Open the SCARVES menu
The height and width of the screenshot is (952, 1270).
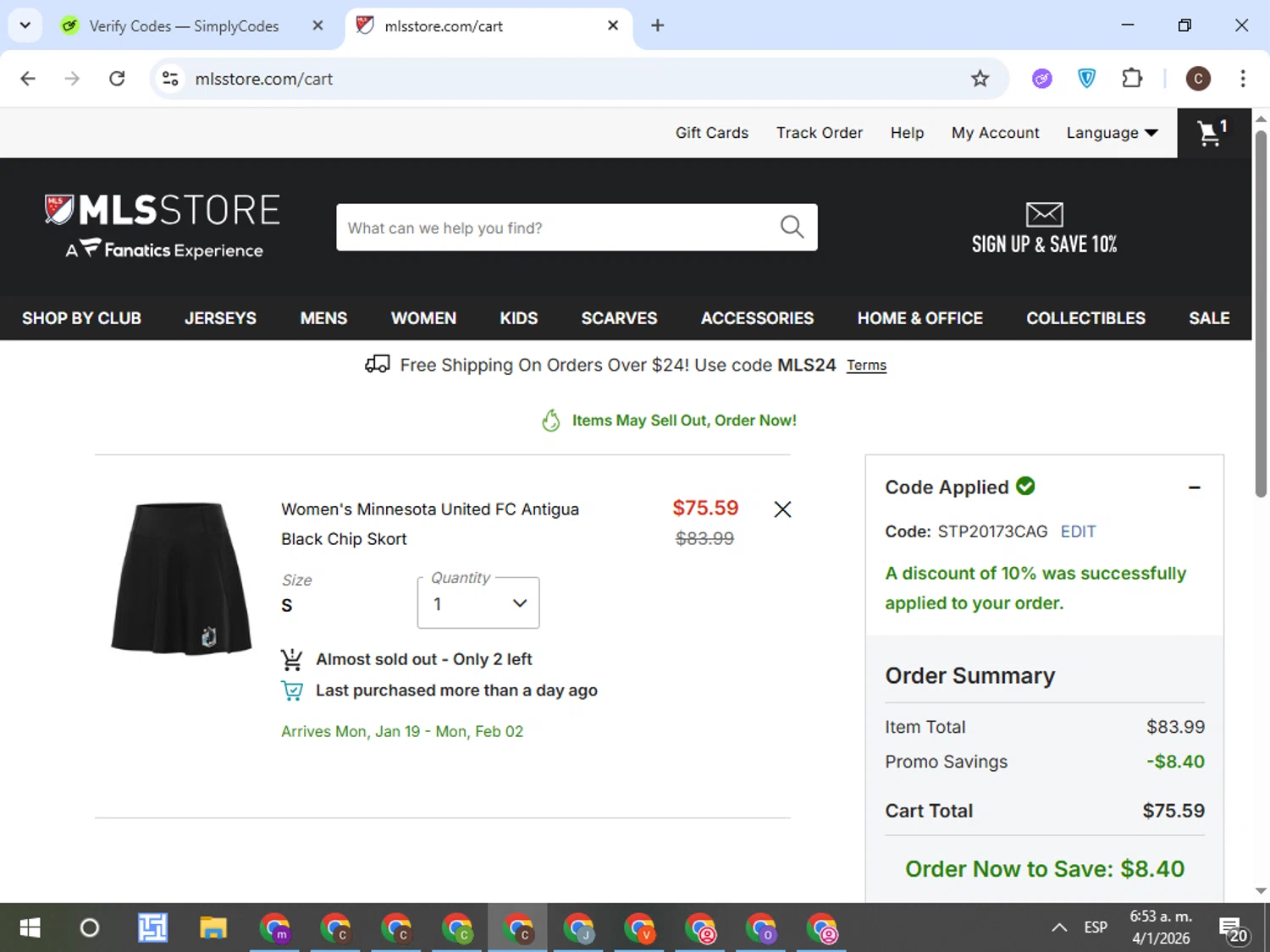pos(619,318)
